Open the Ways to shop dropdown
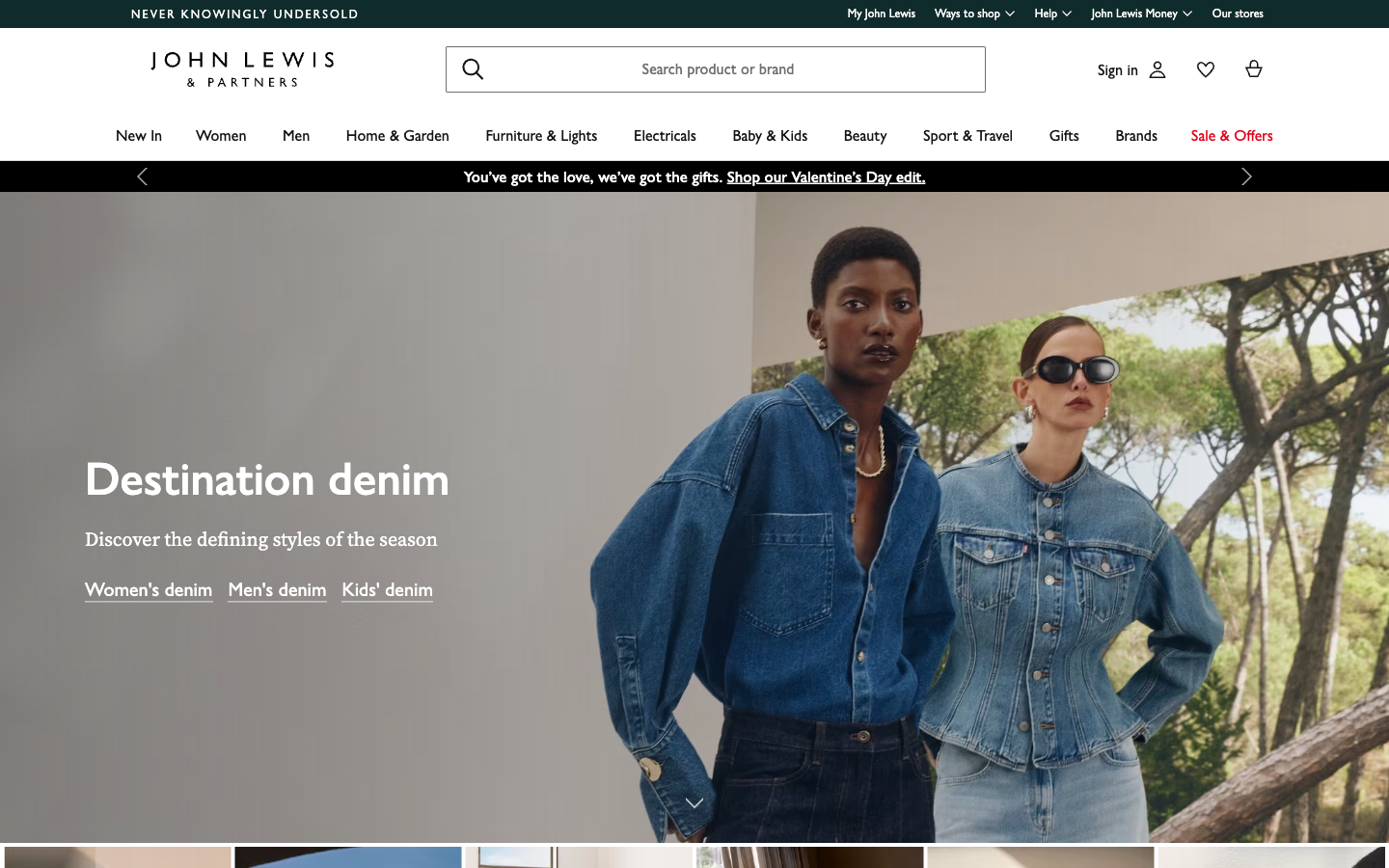 coord(973,14)
